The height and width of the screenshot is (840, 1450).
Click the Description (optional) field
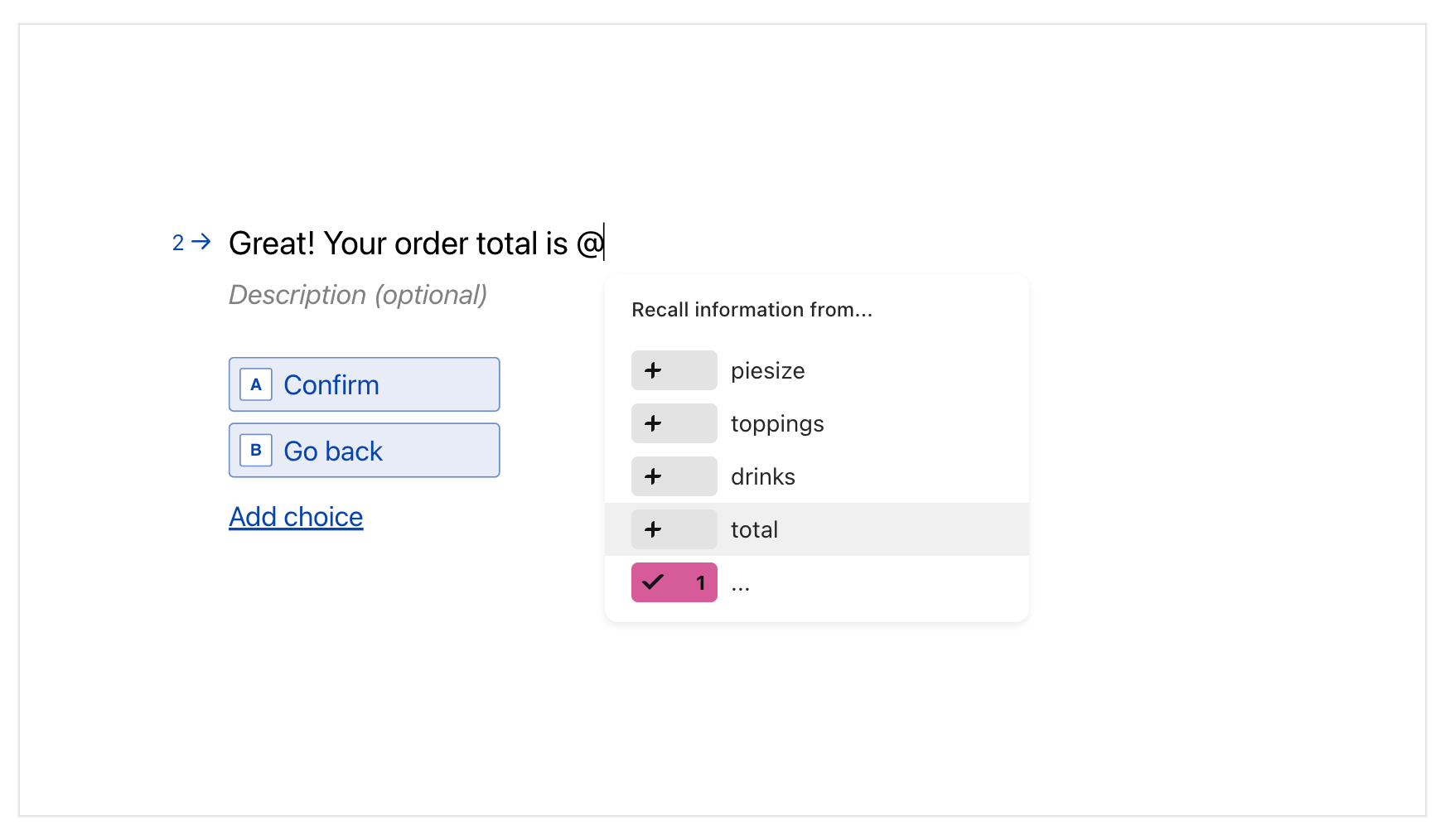click(x=358, y=295)
